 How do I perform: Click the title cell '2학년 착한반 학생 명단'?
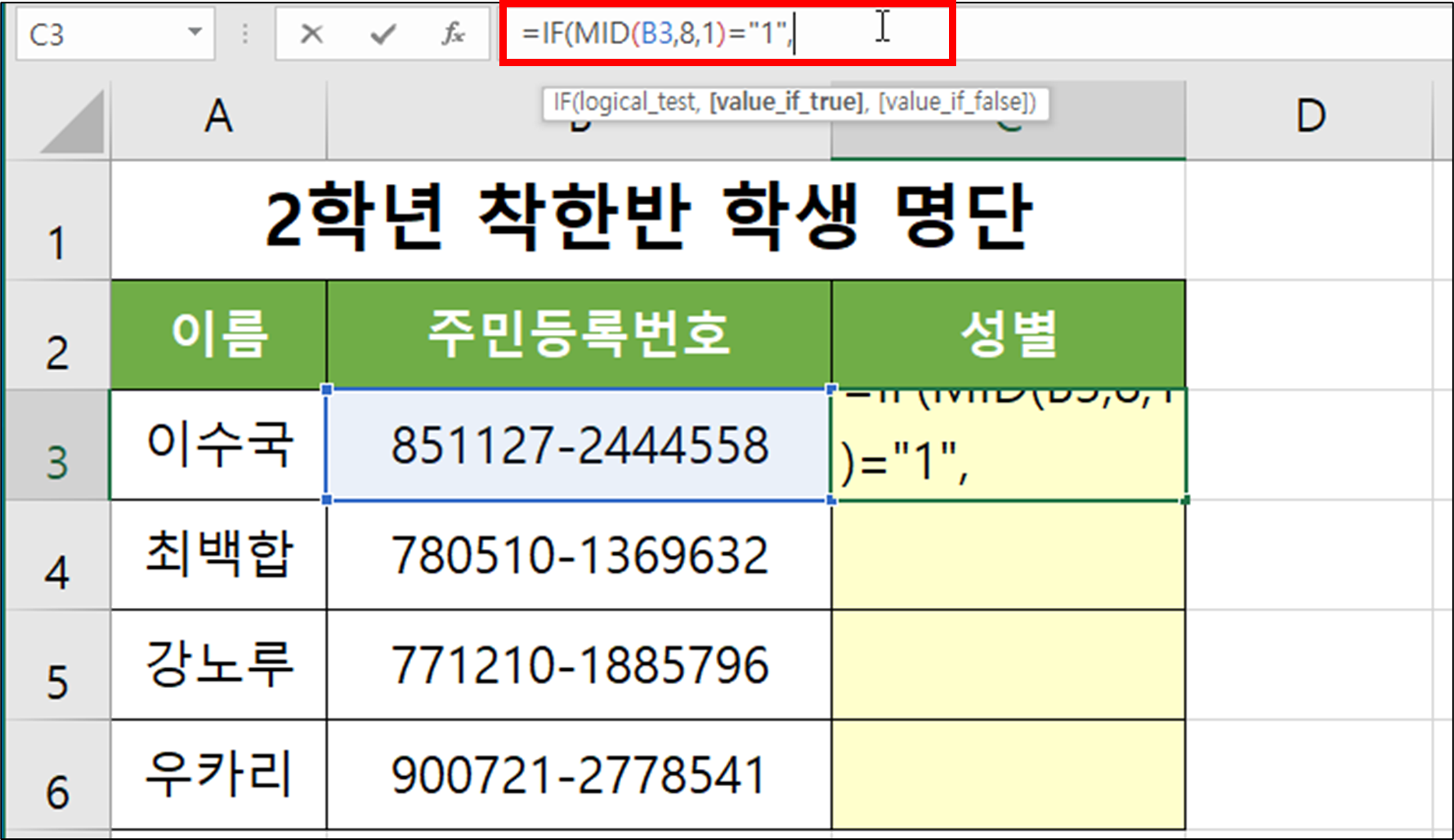coord(648,219)
